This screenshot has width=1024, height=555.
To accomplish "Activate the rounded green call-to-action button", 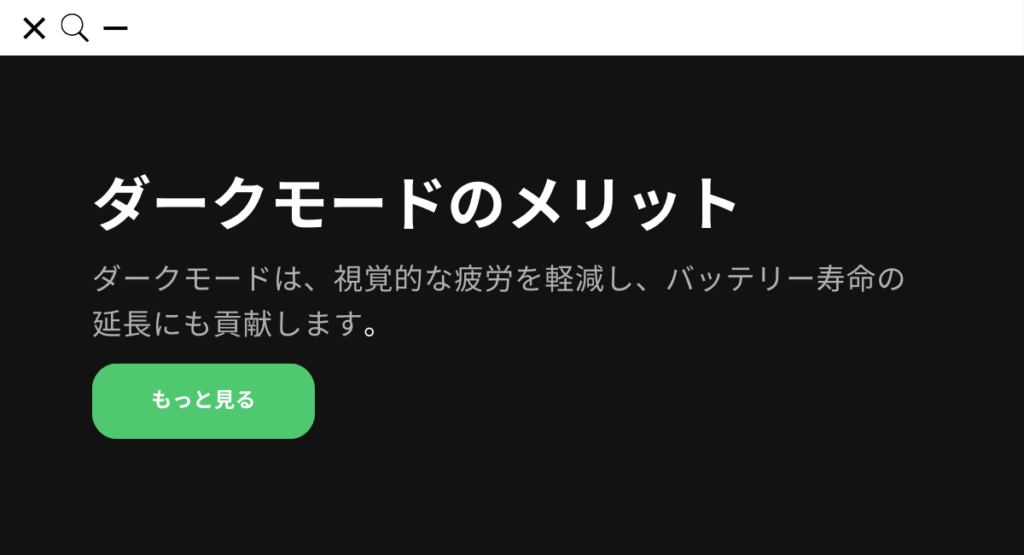I will [203, 401].
